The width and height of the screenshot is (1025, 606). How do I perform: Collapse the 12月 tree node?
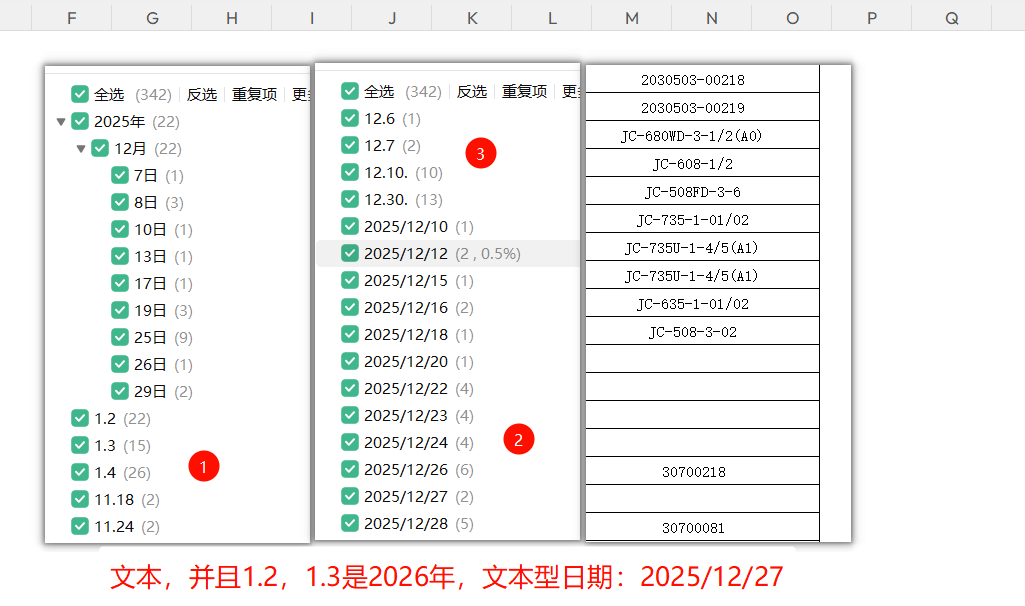(81, 149)
